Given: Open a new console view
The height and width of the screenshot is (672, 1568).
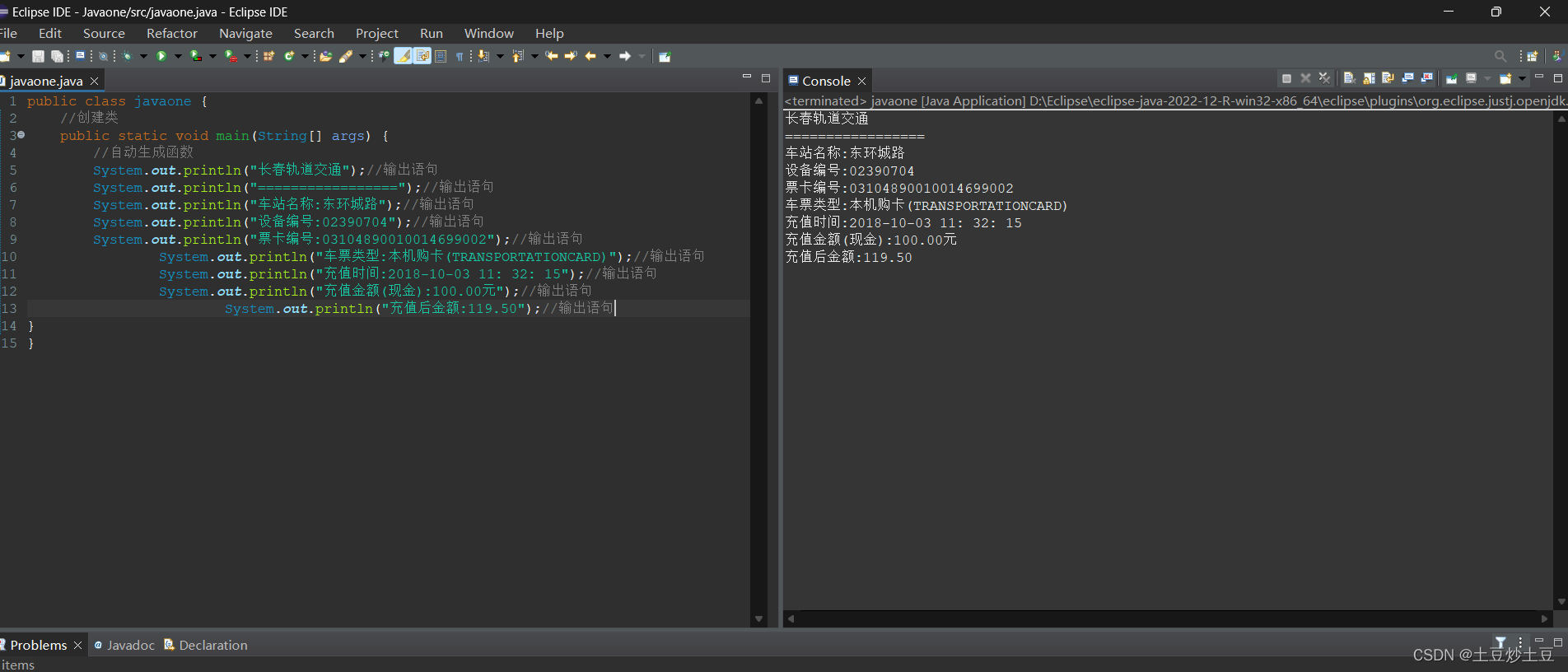Looking at the screenshot, I should [1505, 78].
